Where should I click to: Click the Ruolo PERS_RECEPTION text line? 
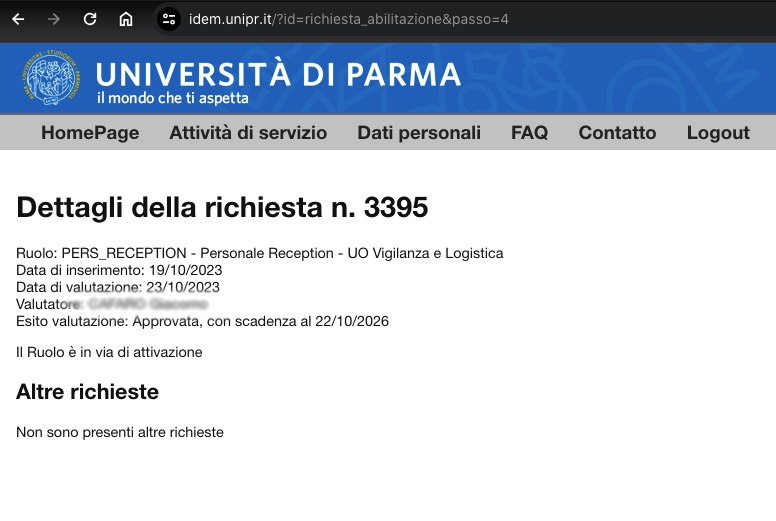click(260, 254)
